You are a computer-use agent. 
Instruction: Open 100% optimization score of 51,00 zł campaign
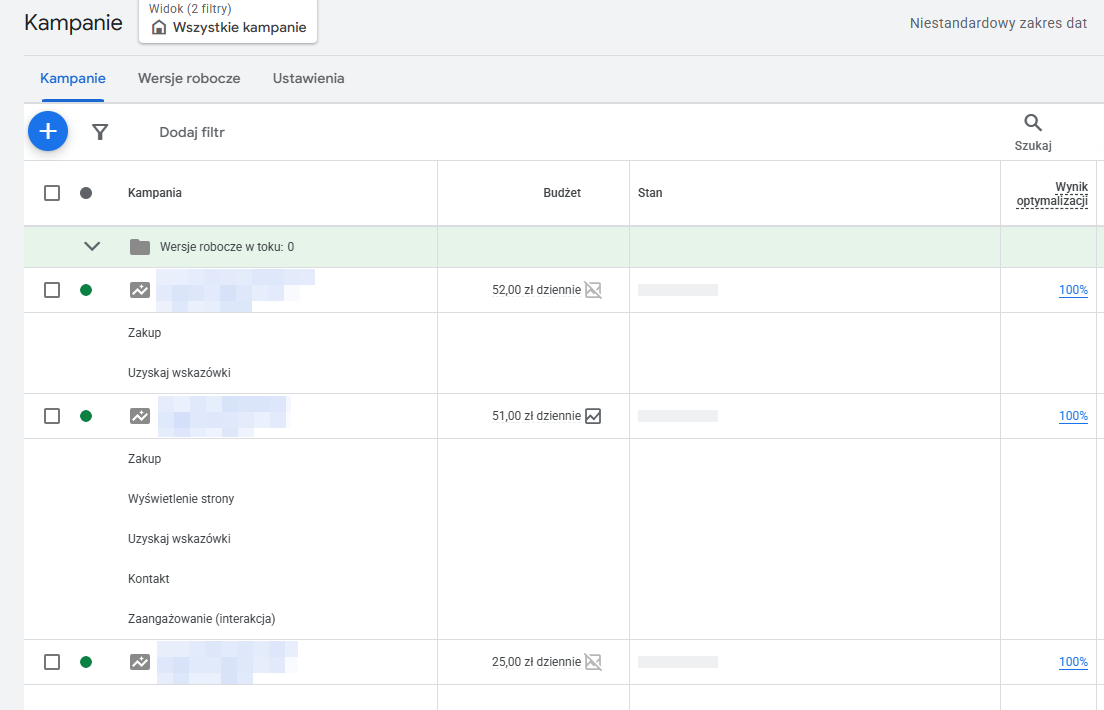click(x=1073, y=416)
